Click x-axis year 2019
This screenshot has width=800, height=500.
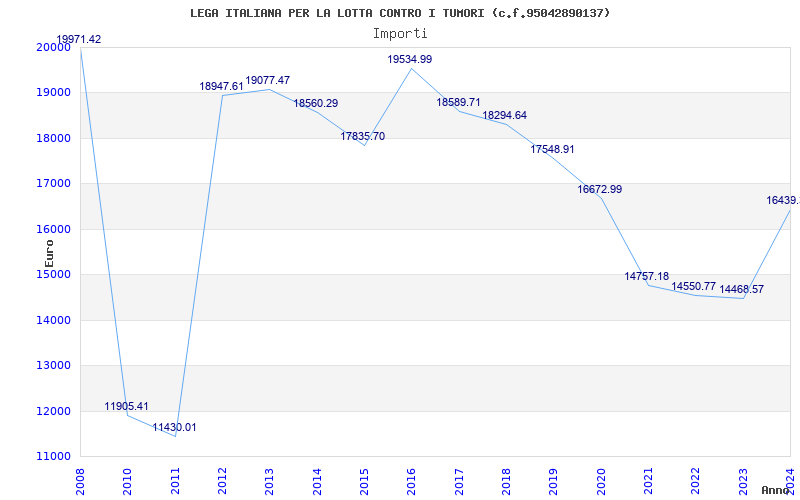click(x=554, y=481)
